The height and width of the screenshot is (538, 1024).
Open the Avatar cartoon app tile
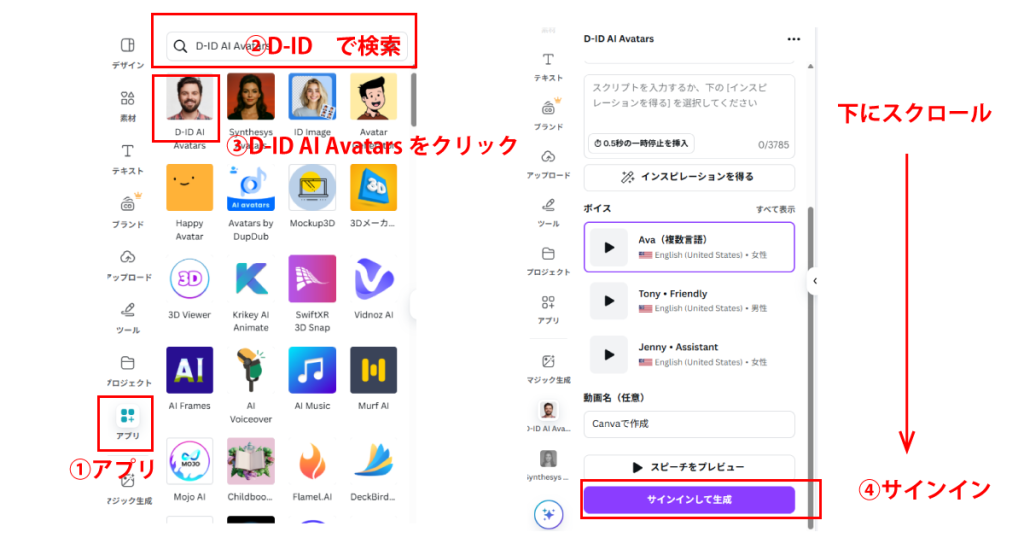pyautogui.click(x=374, y=112)
